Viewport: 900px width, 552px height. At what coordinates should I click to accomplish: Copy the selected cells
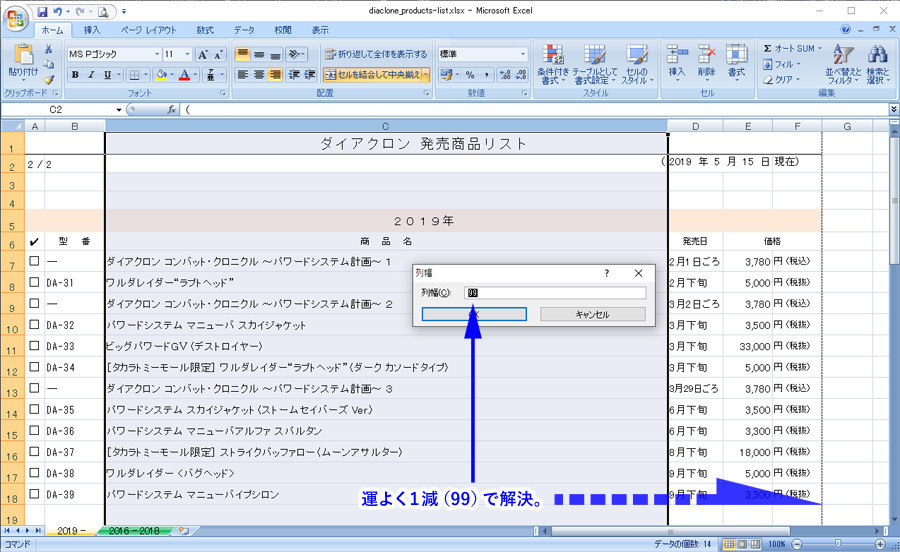click(49, 64)
